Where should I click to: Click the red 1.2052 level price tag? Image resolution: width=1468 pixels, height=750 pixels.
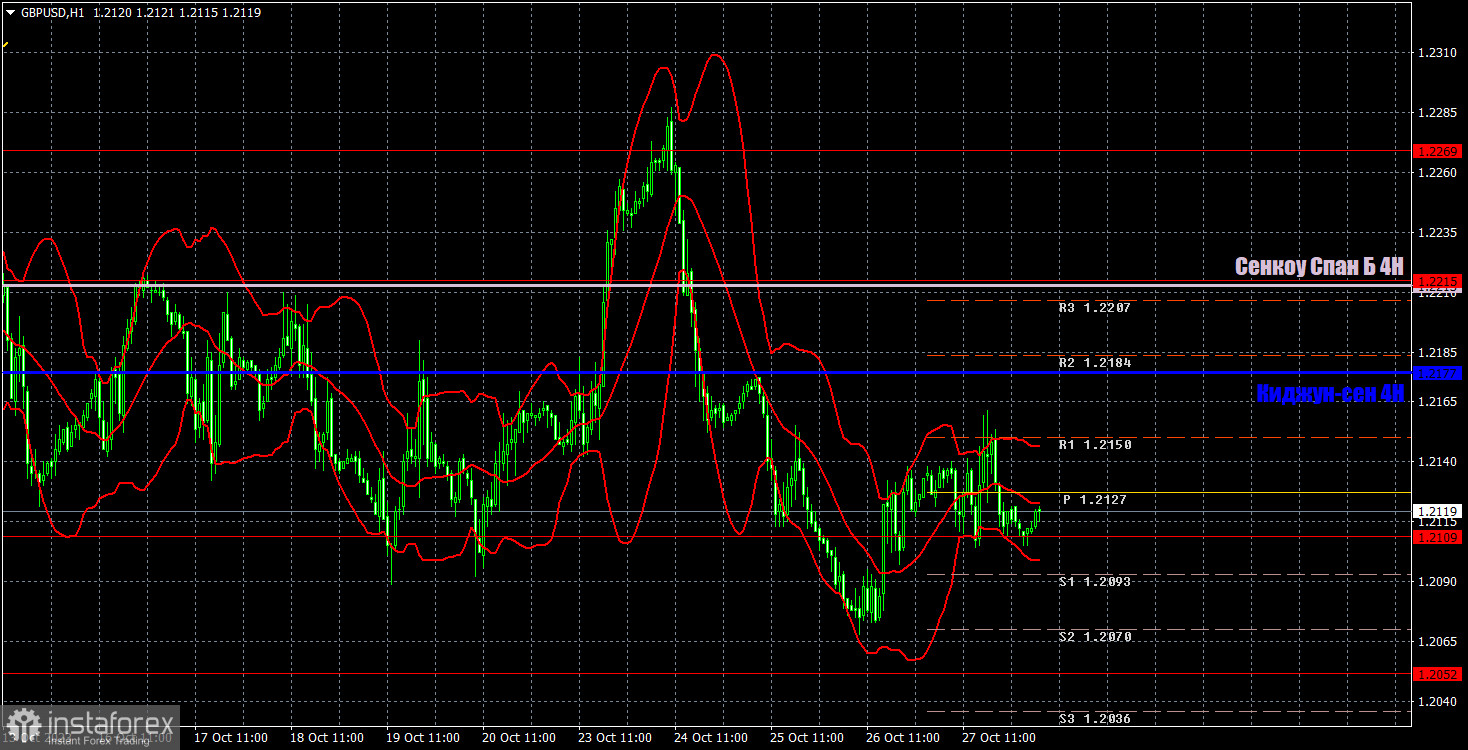[1439, 674]
